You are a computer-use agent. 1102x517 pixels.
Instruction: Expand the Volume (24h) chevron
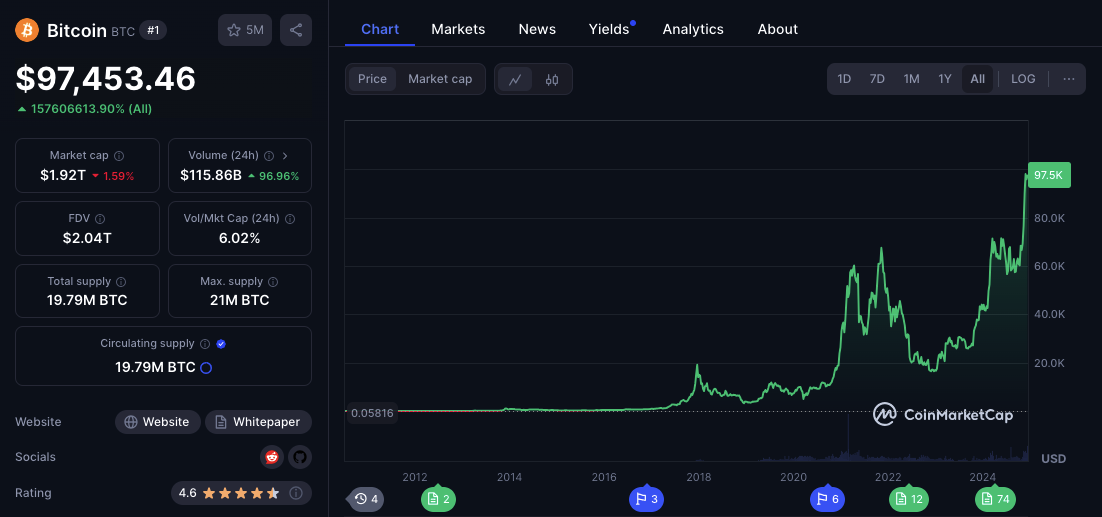285,156
